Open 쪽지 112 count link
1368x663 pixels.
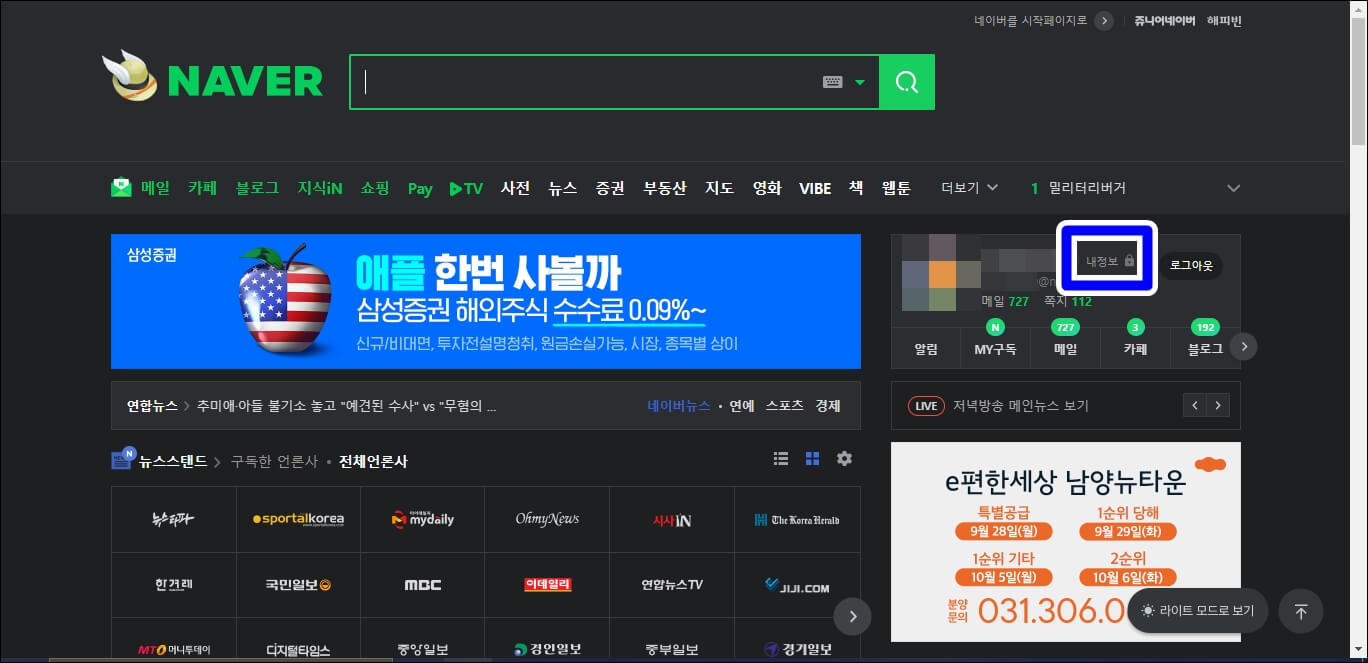(x=1067, y=301)
